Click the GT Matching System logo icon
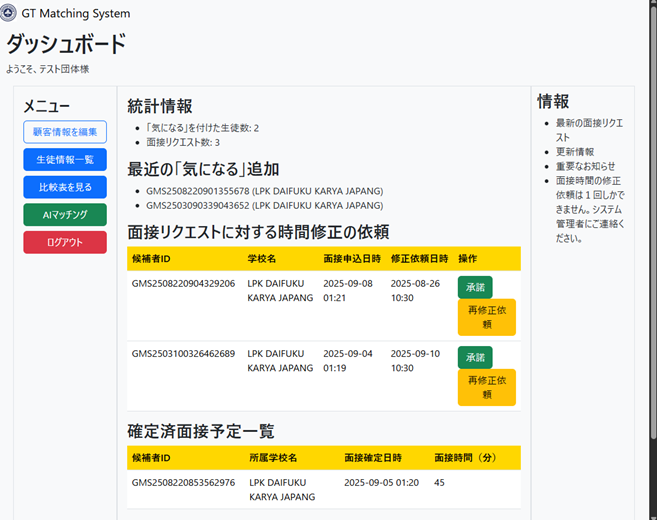This screenshot has height=520, width=657. coord(8,14)
